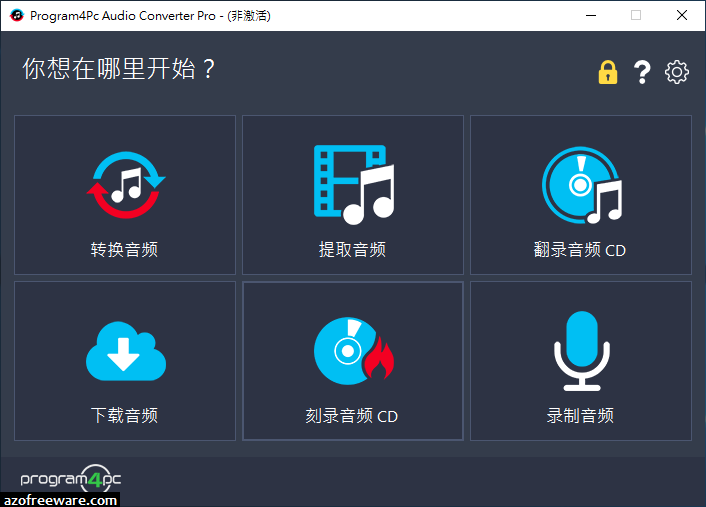The image size is (706, 507).
Task: Click the rip audio CD disc icon
Action: pos(582,185)
